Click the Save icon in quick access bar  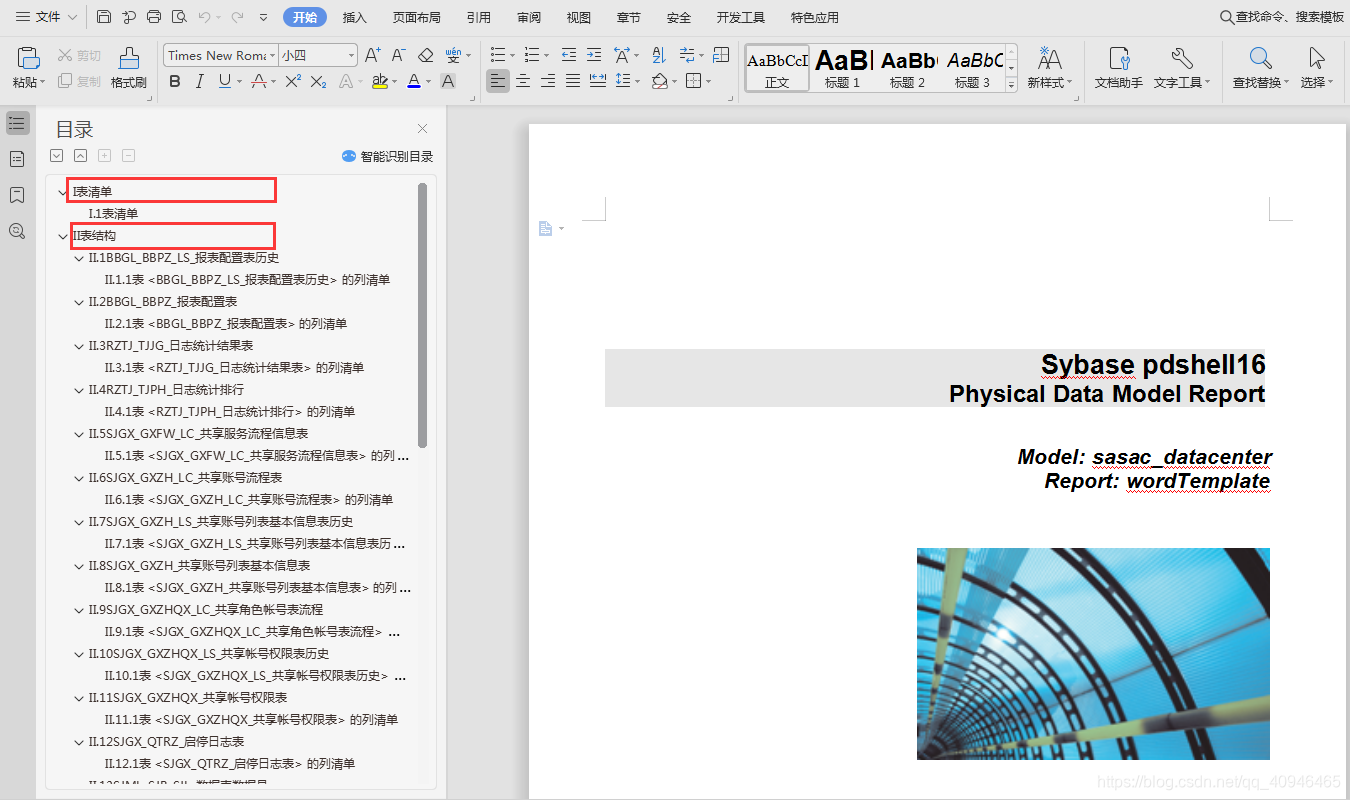[104, 17]
